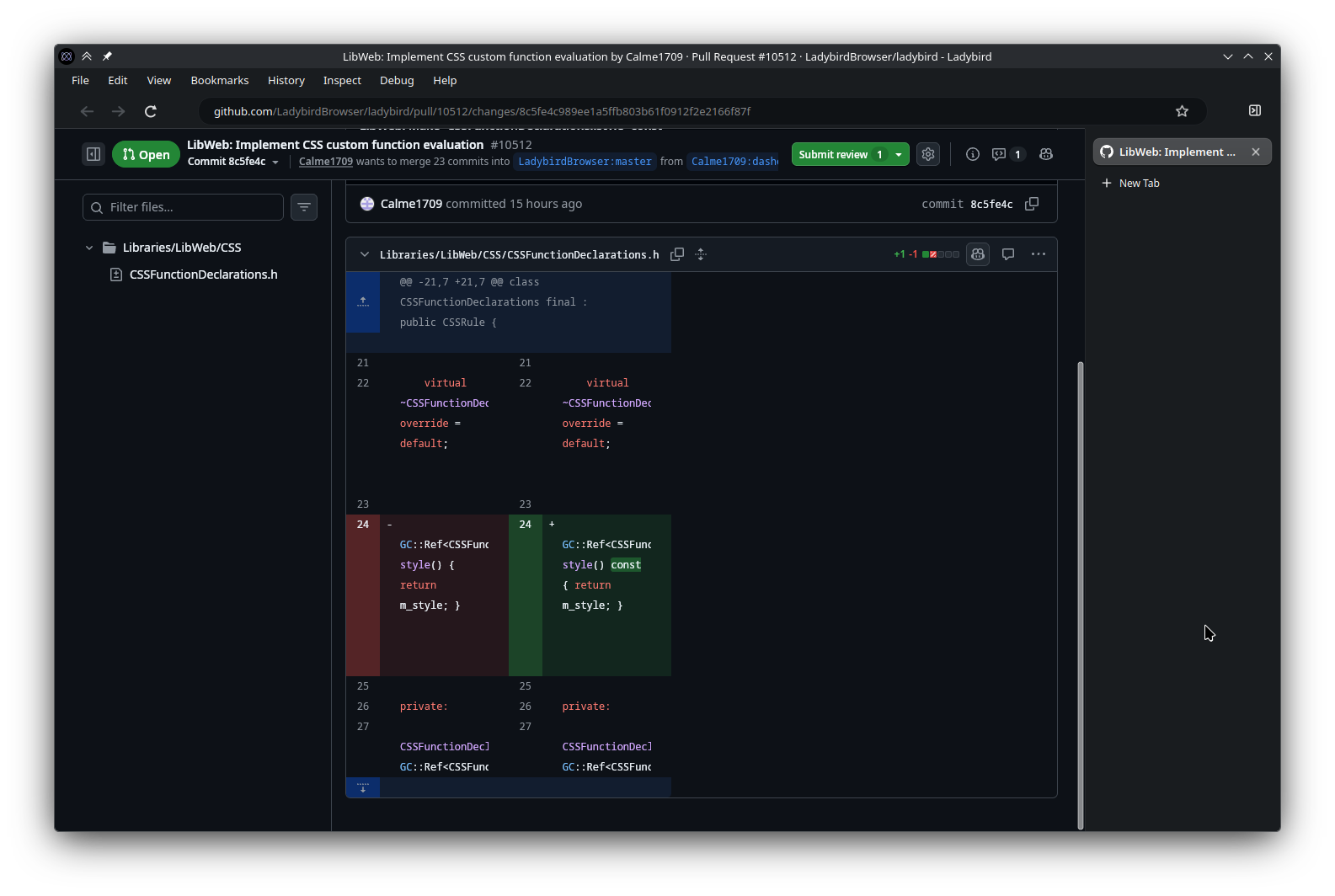
Task: Follow the Calme1709 source branch link
Action: (x=734, y=162)
